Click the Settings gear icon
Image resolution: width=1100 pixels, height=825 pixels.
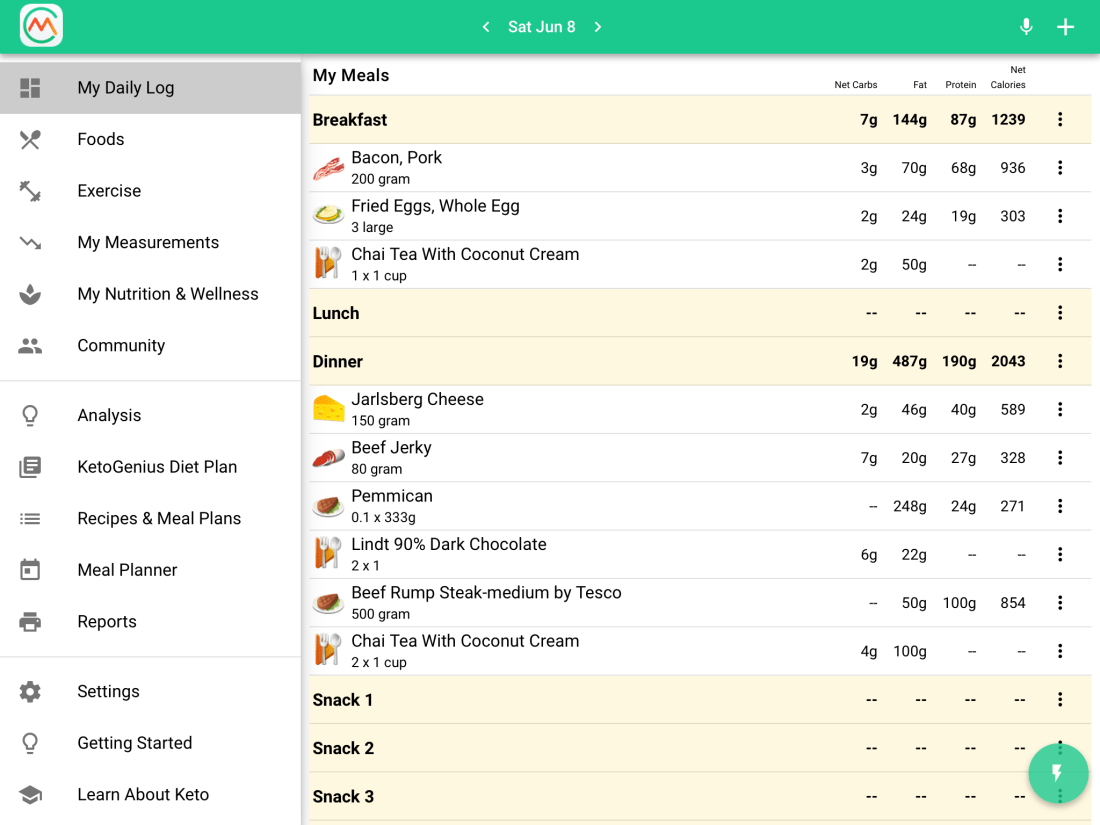pyautogui.click(x=30, y=692)
